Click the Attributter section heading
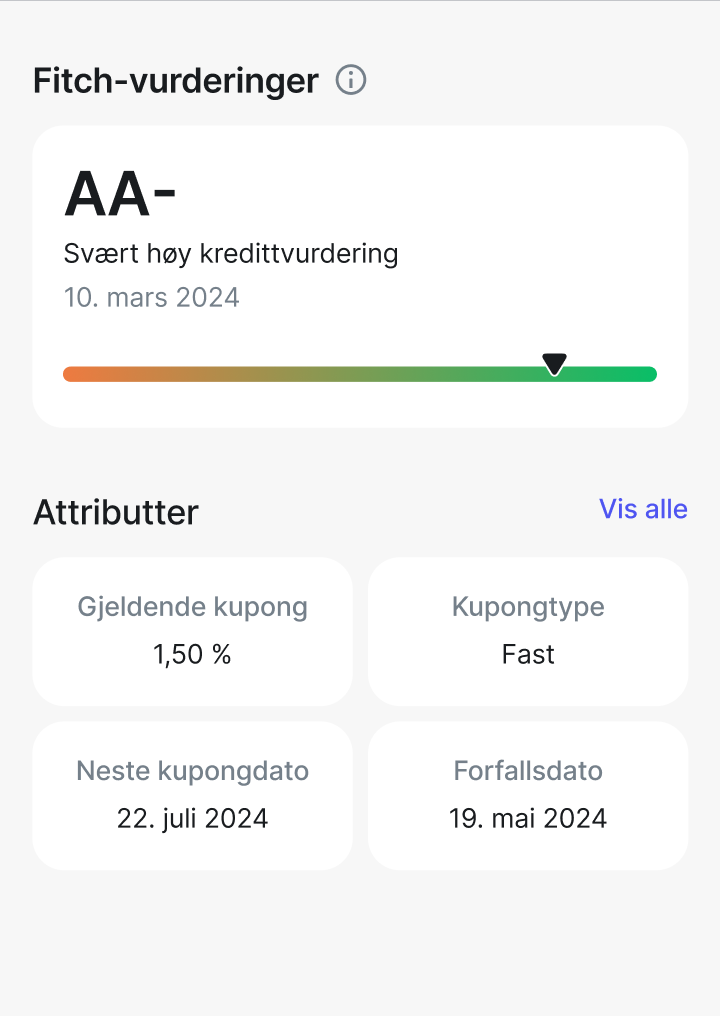 [115, 513]
